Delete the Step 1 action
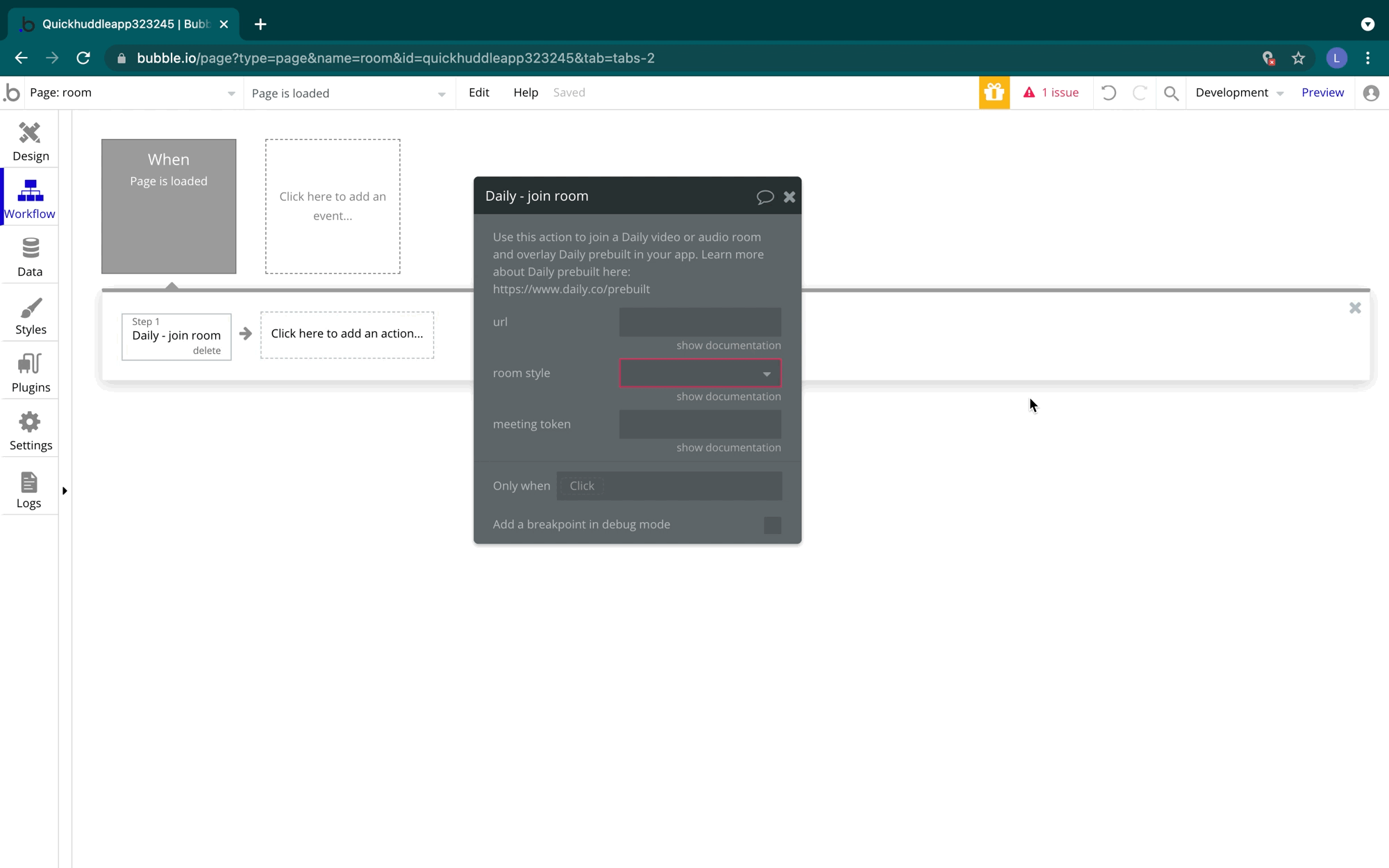 coord(206,351)
